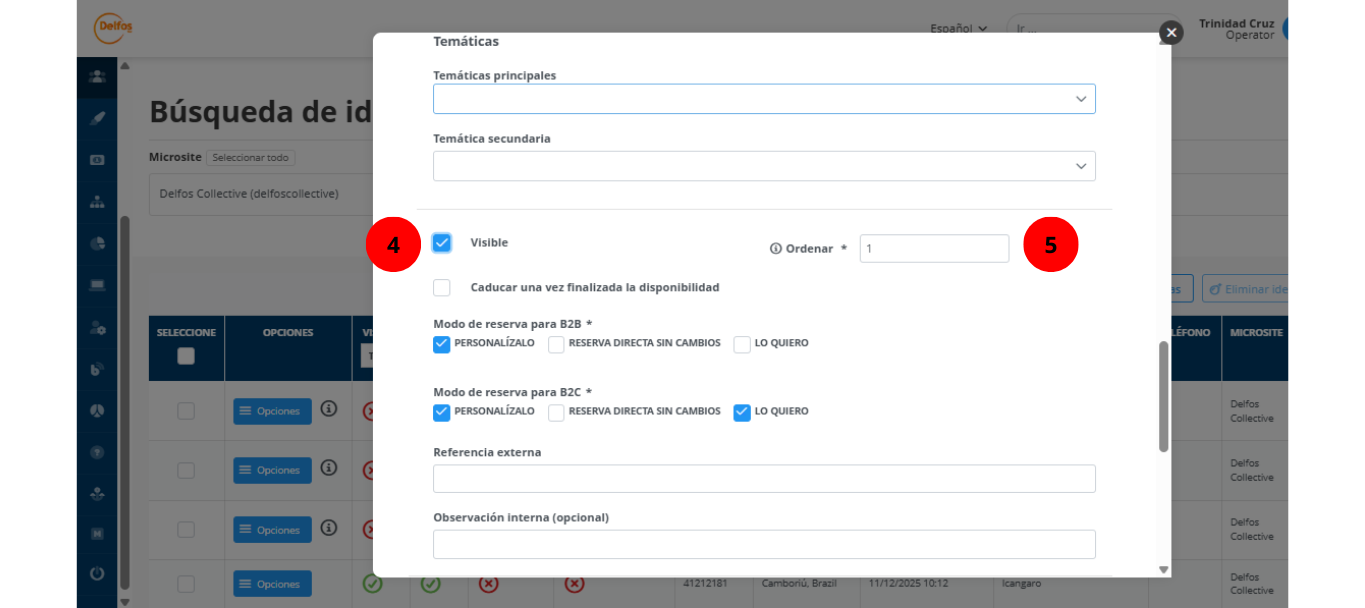
Task: Uncheck Lo quiero under B2C mode
Action: pyautogui.click(x=742, y=412)
